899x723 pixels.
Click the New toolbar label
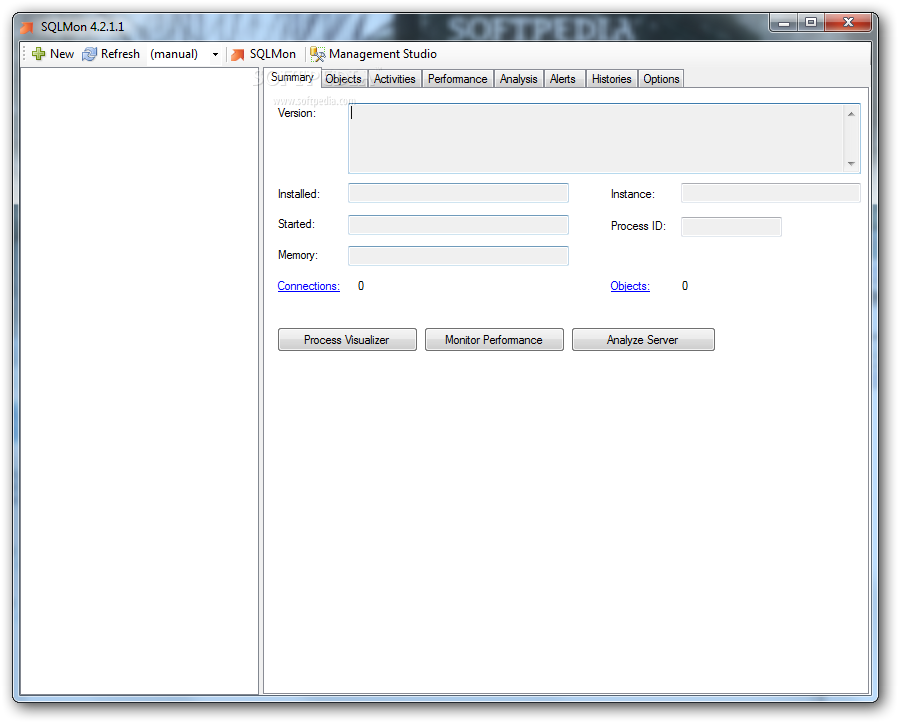pos(62,54)
